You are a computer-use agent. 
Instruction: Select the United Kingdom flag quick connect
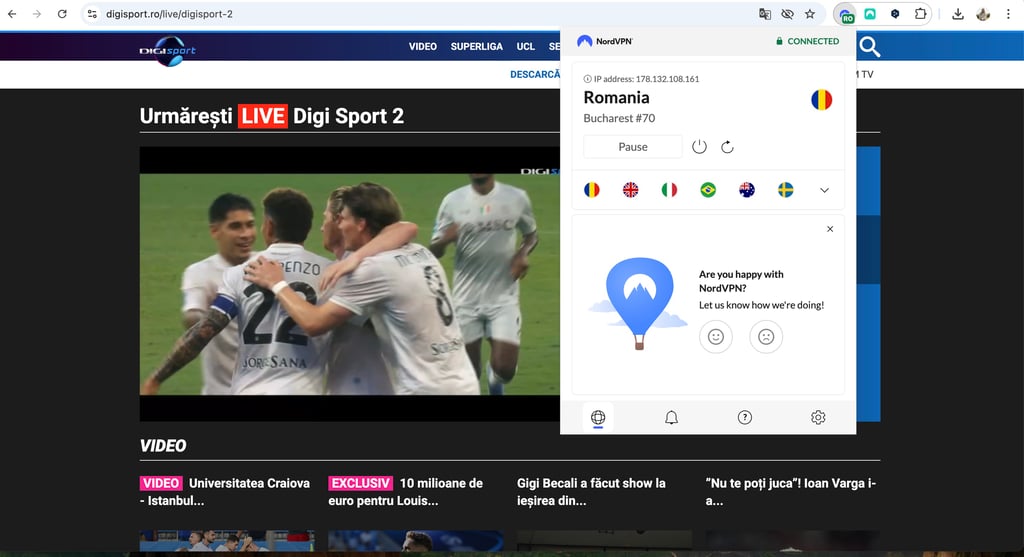[630, 190]
